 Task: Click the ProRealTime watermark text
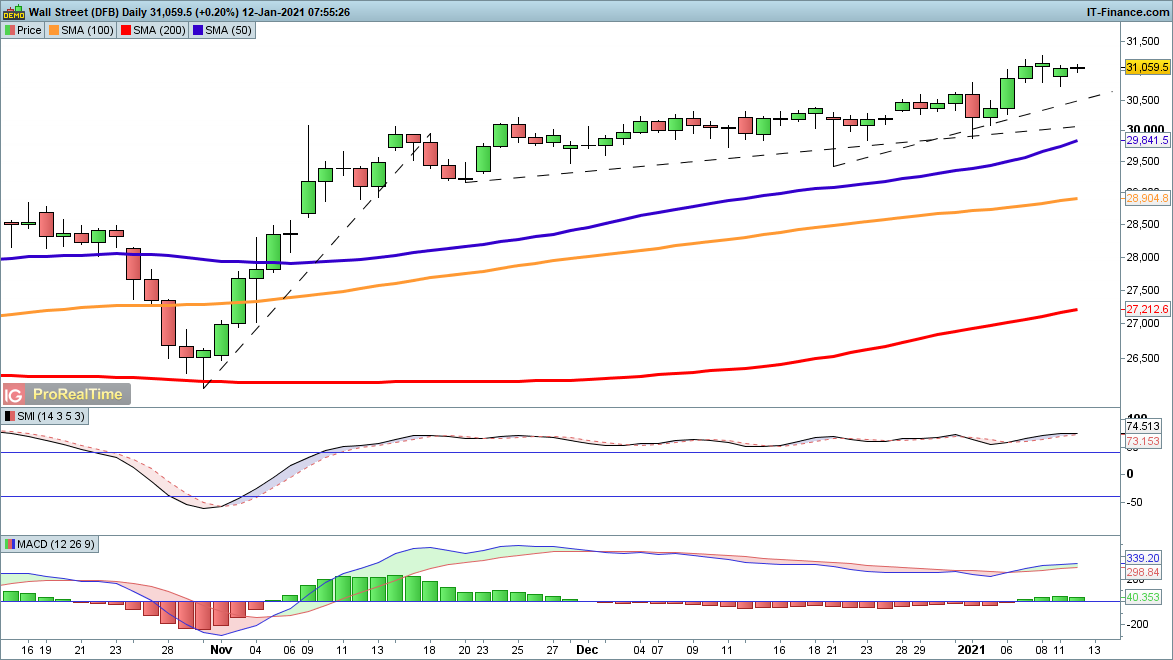tap(77, 394)
